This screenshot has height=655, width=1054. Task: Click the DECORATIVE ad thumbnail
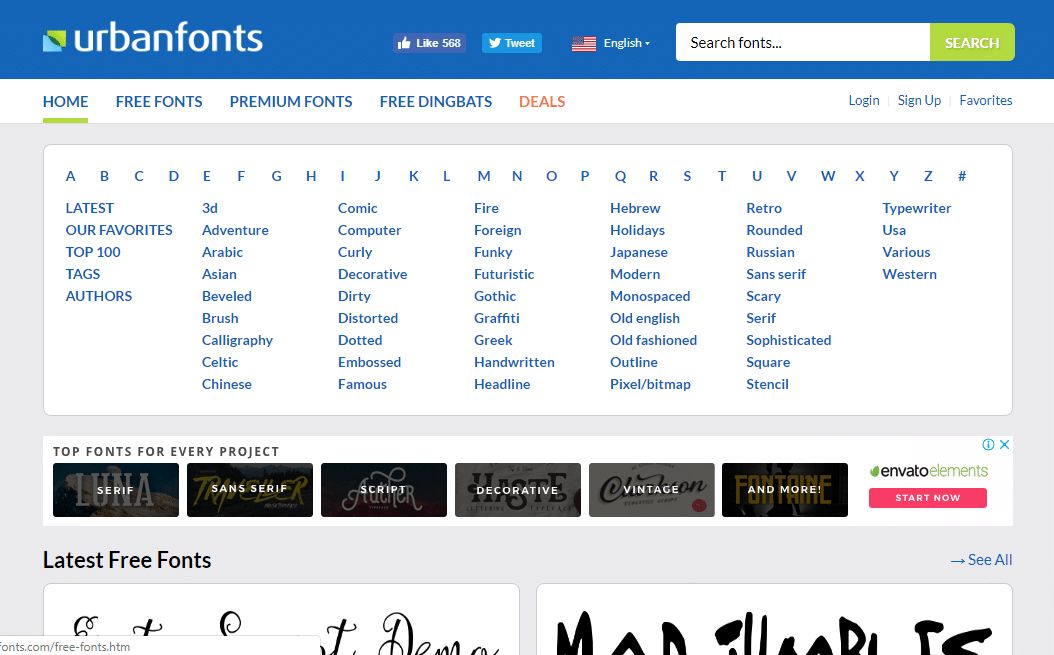point(518,490)
